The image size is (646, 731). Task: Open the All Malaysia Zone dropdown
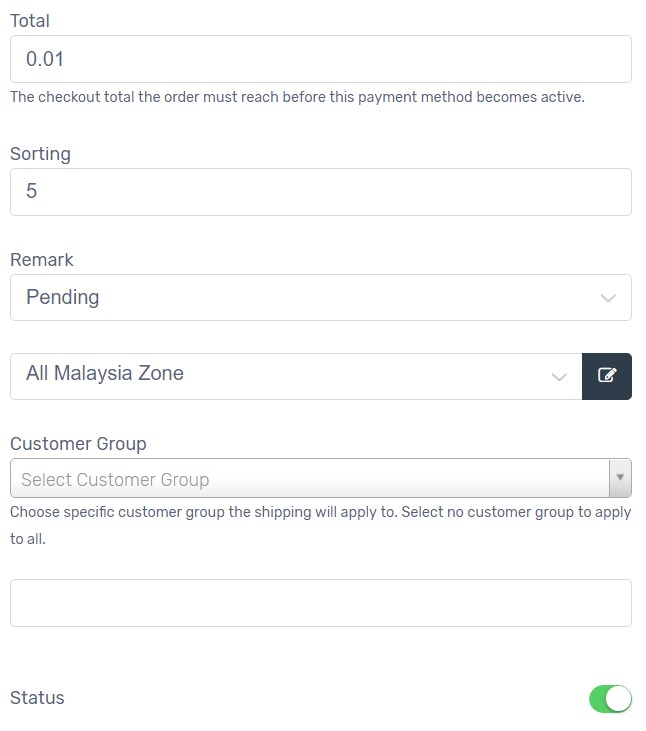coord(296,376)
